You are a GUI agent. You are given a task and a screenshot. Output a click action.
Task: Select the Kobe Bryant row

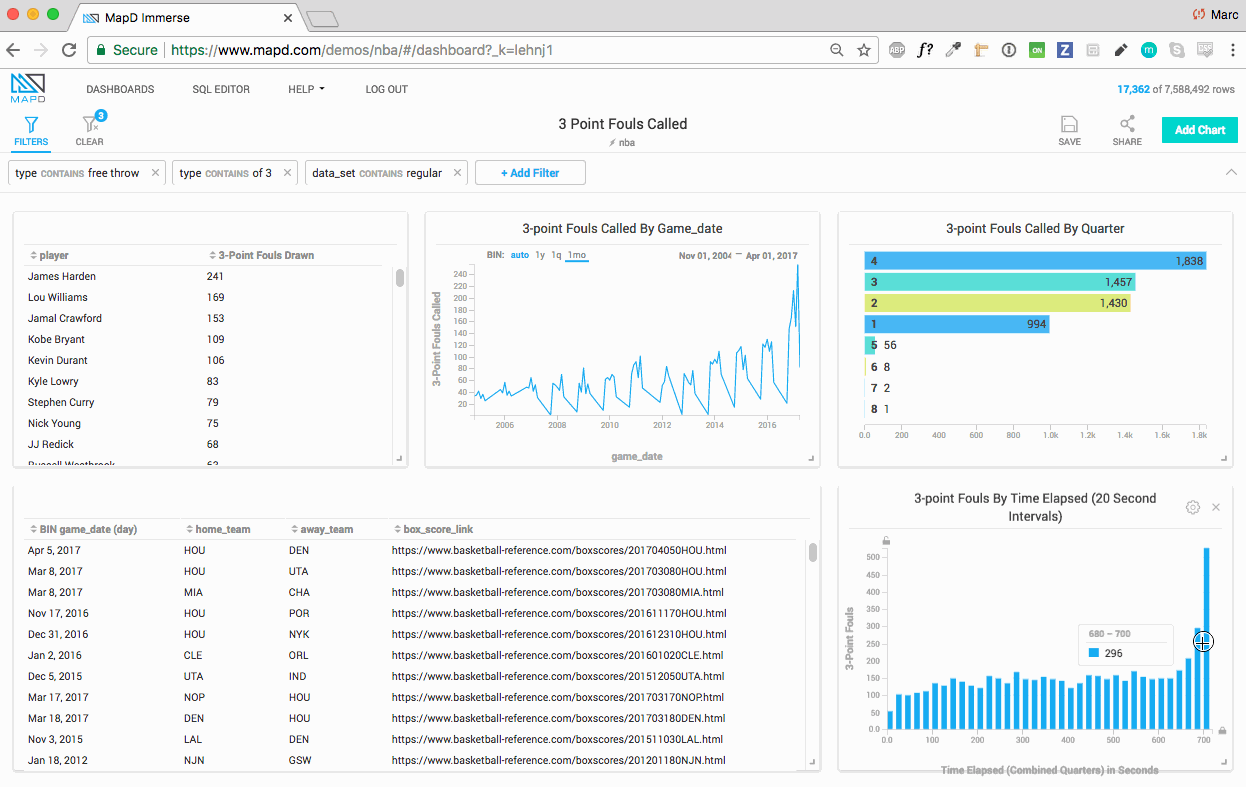[205, 339]
